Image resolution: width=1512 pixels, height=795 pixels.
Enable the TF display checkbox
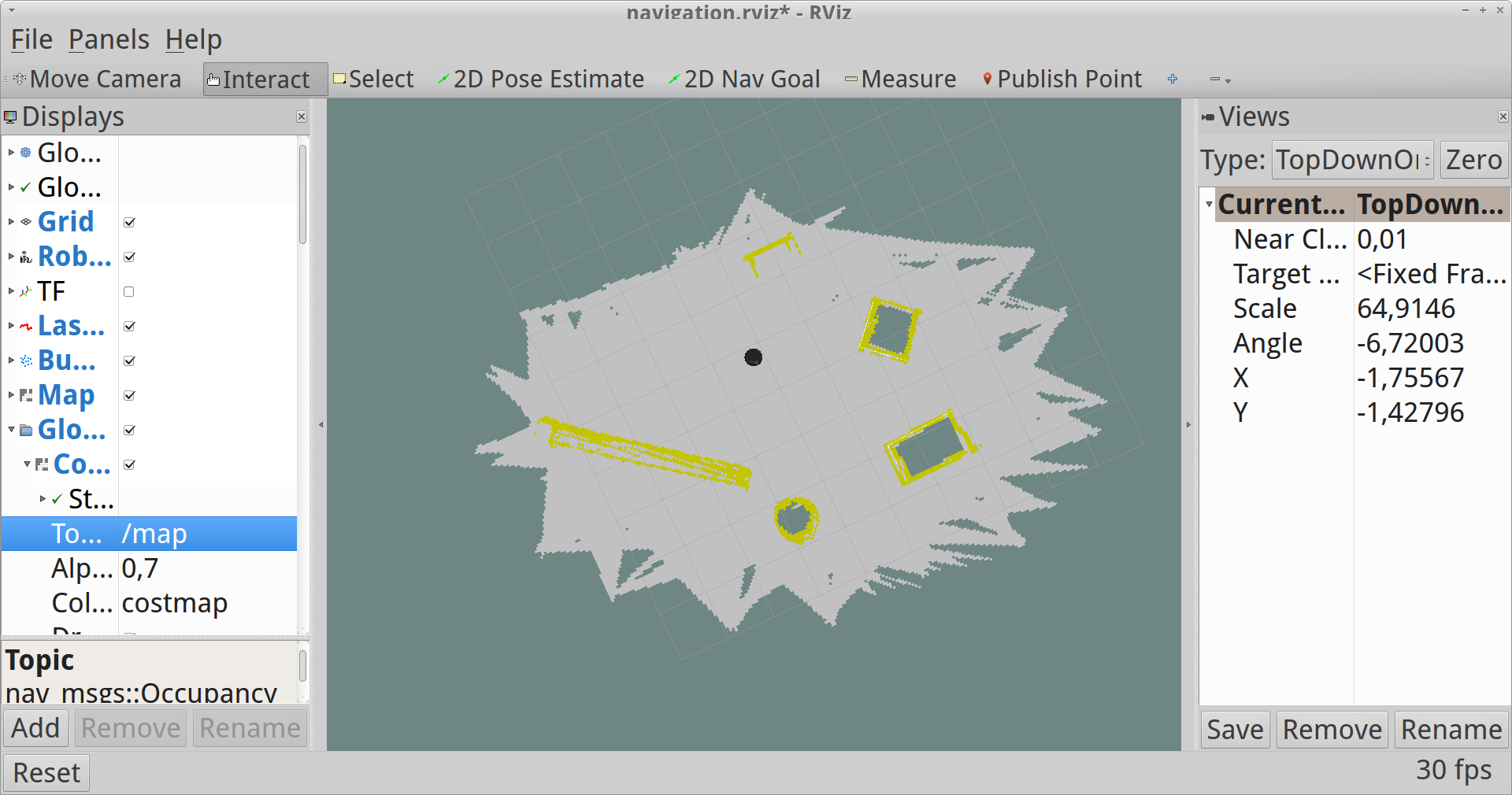129,292
